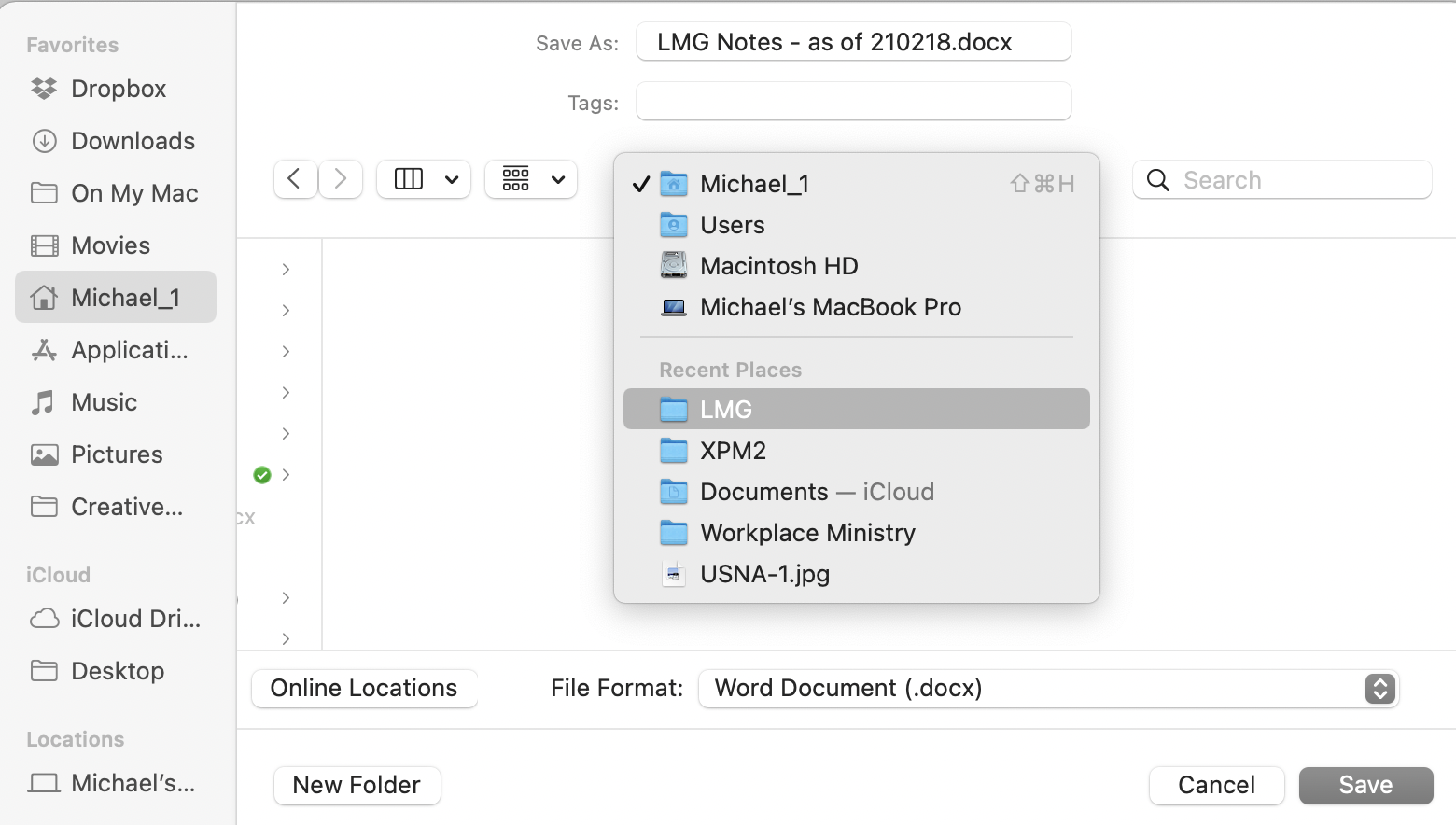This screenshot has width=1456, height=825.
Task: Open Creative folder in sidebar
Action: click(116, 507)
